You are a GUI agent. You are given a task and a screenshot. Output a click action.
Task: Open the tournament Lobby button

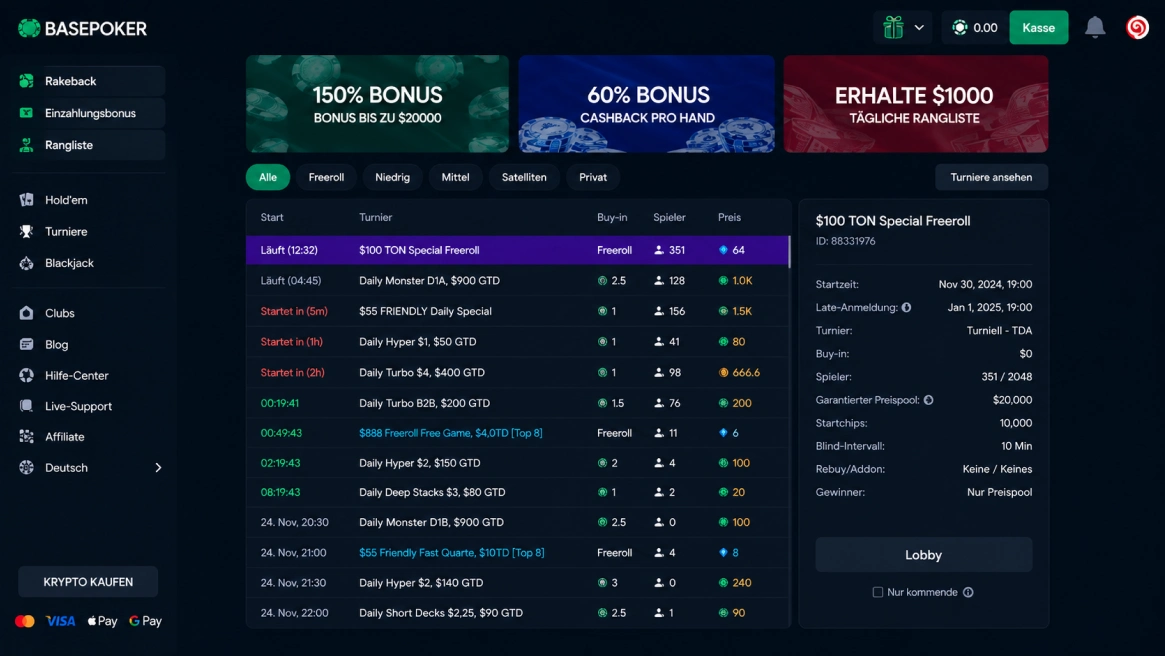click(x=924, y=555)
